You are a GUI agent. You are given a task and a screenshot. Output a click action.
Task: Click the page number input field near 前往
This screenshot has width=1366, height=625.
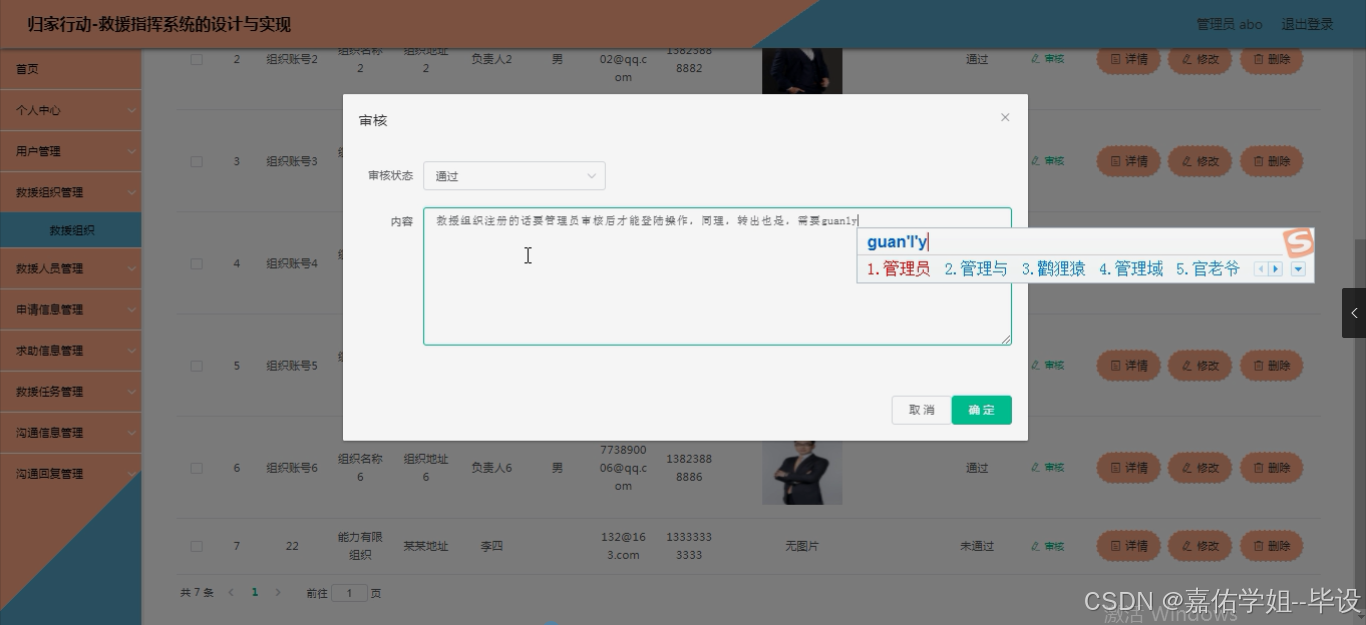pos(349,592)
